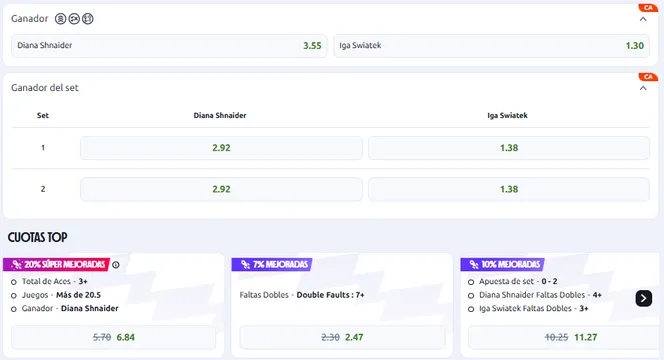664x360 pixels.
Task: Click Ganador - Diana Shnaider selection text
Action: pyautogui.click(x=70, y=308)
